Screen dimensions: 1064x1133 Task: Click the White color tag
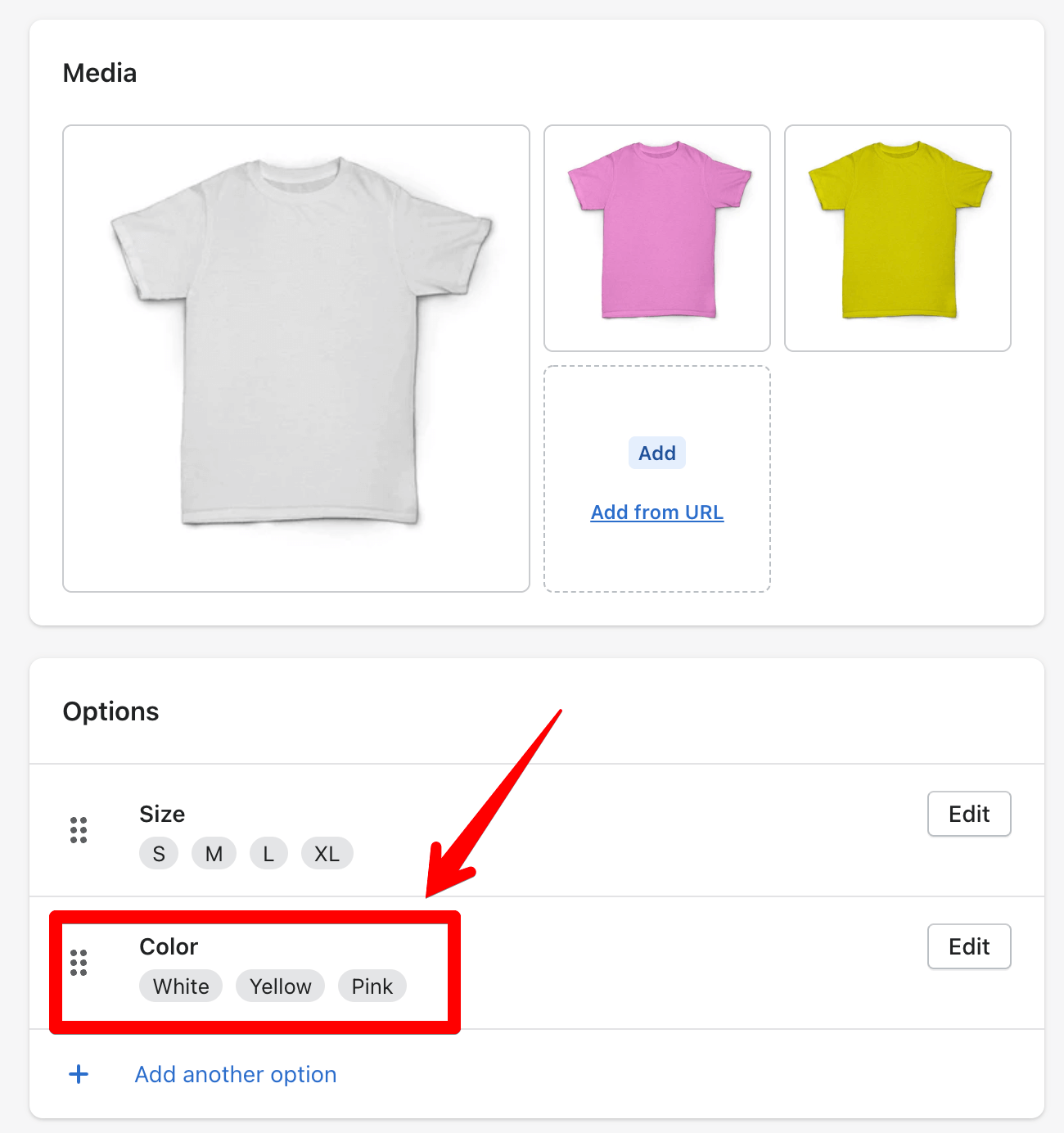click(x=181, y=986)
